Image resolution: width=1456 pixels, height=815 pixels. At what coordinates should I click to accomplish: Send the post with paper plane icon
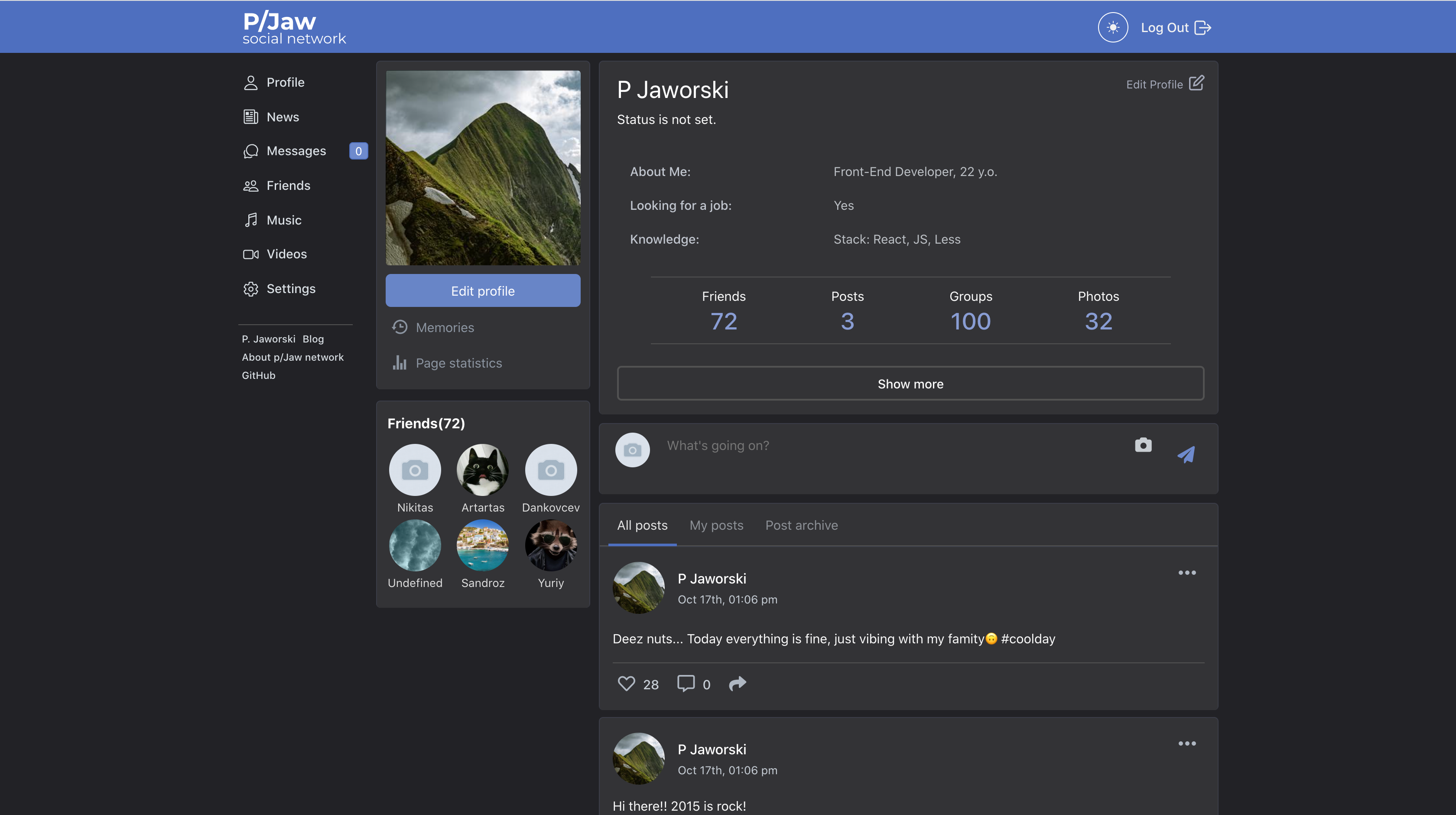click(1186, 455)
